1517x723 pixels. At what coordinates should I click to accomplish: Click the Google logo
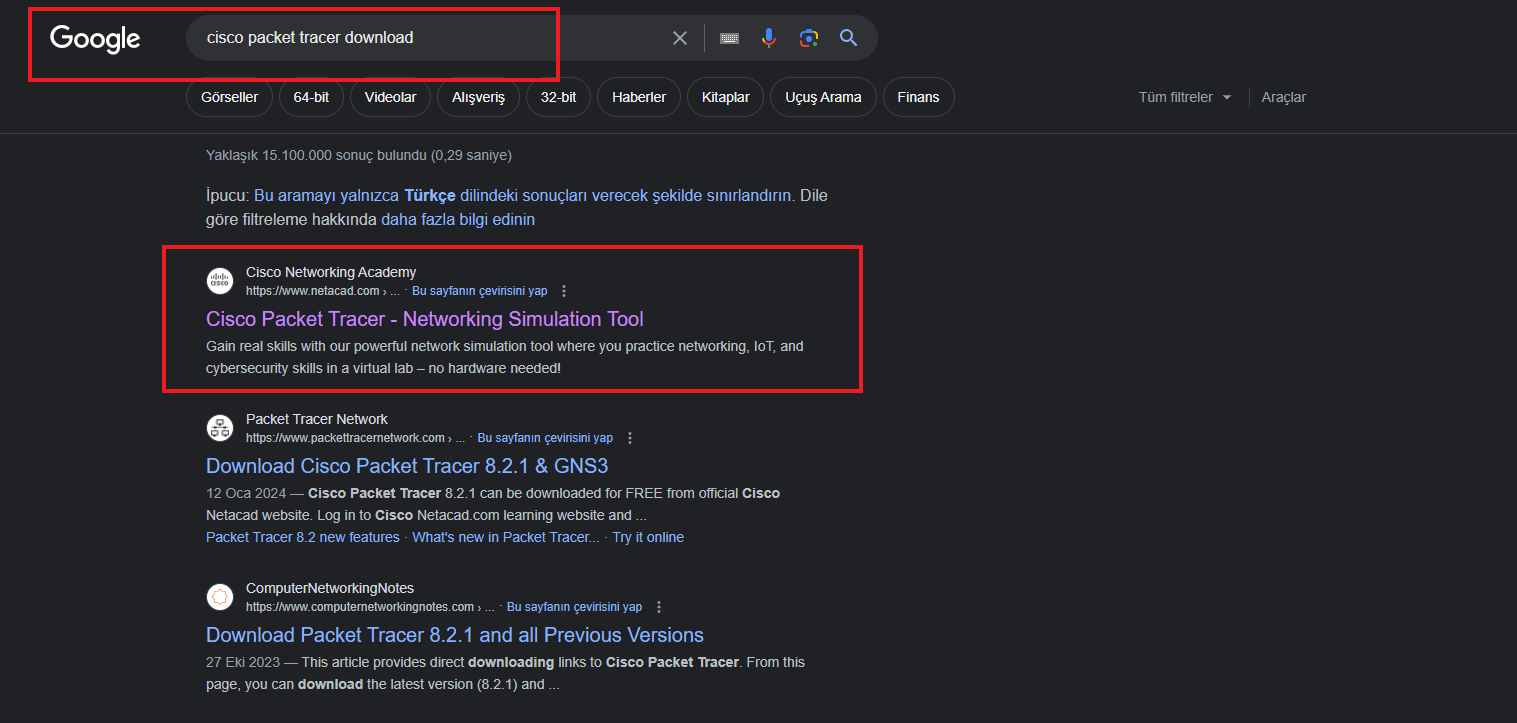point(95,39)
